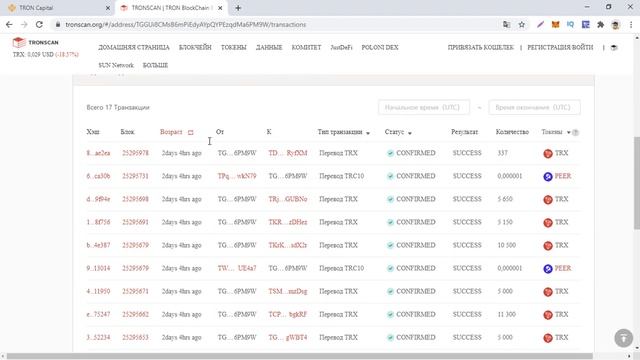Click the start time (UTC) field
The image size is (640, 360).
coord(424,107)
